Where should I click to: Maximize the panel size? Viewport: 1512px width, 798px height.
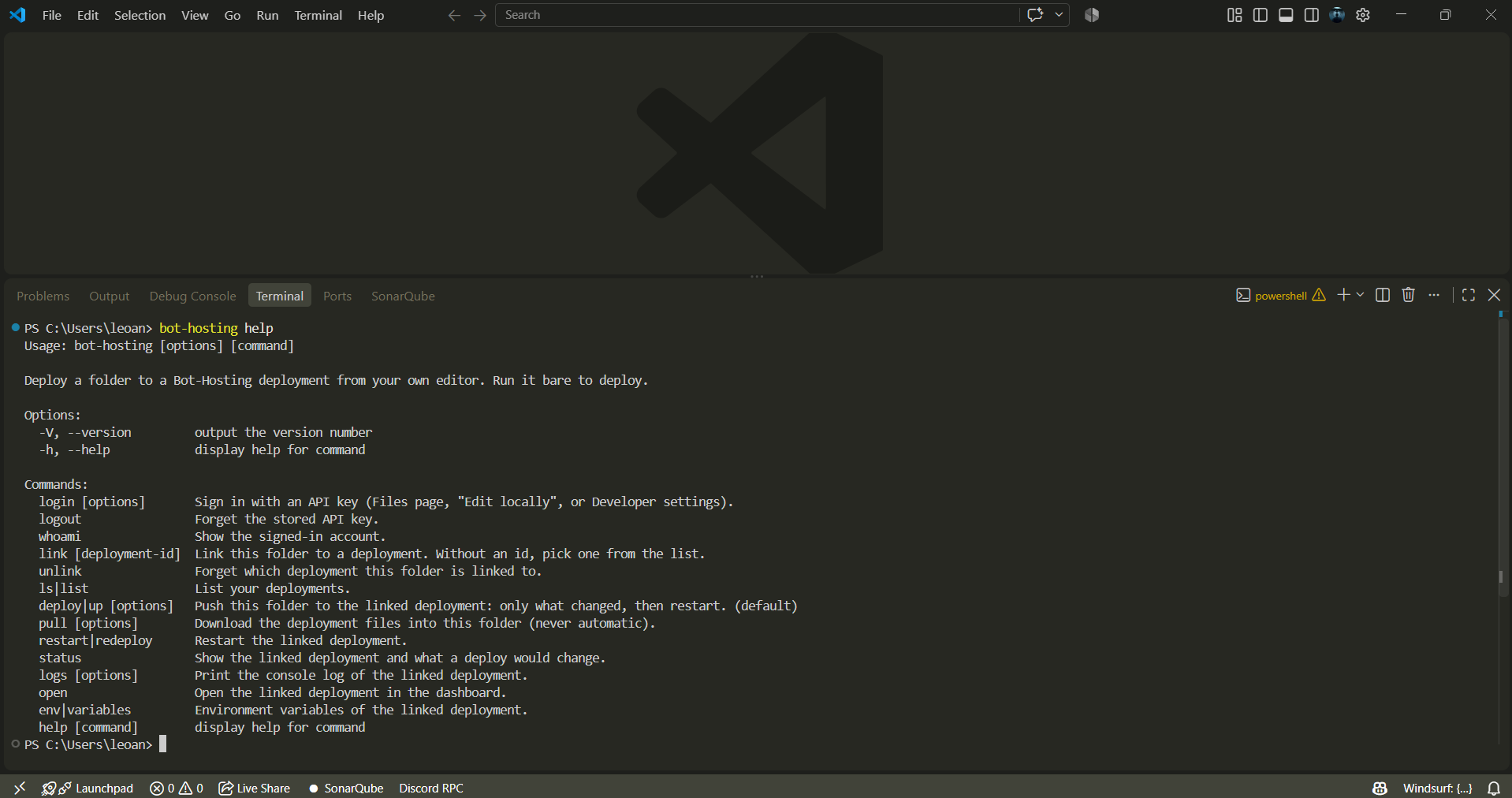(x=1469, y=294)
